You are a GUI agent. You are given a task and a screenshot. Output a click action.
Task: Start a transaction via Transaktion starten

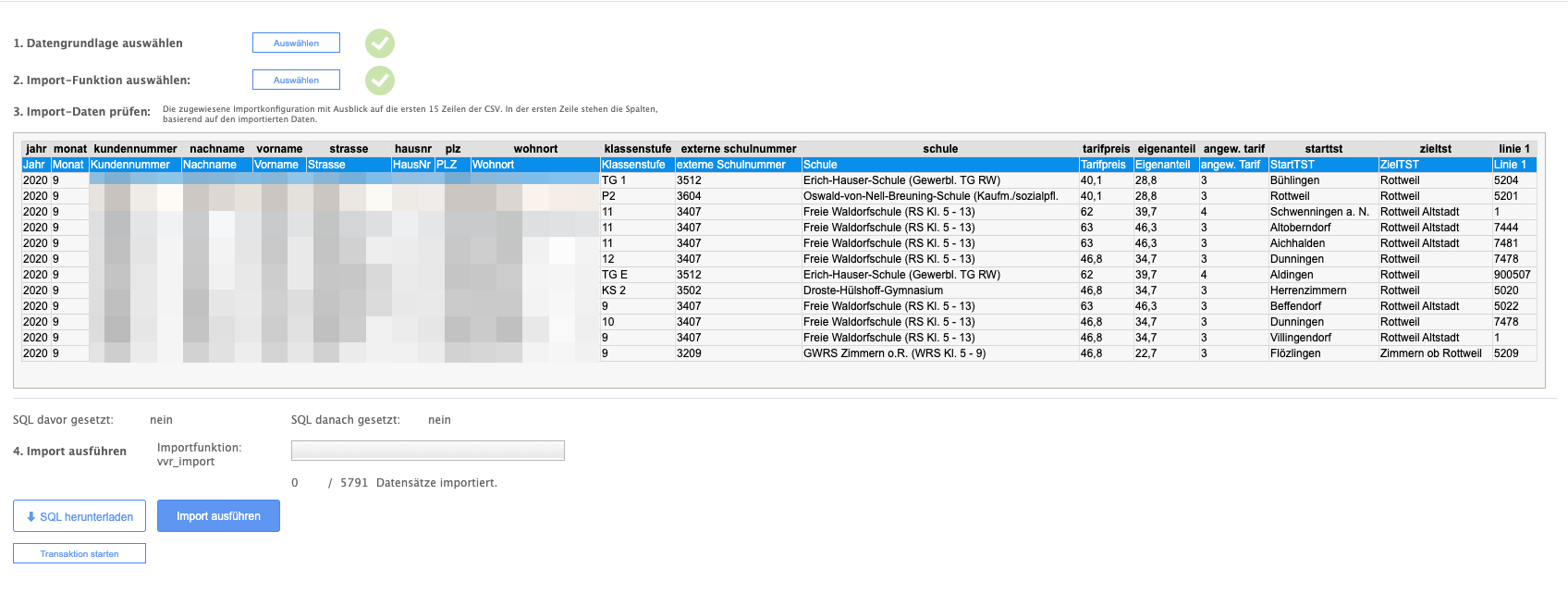pos(80,554)
